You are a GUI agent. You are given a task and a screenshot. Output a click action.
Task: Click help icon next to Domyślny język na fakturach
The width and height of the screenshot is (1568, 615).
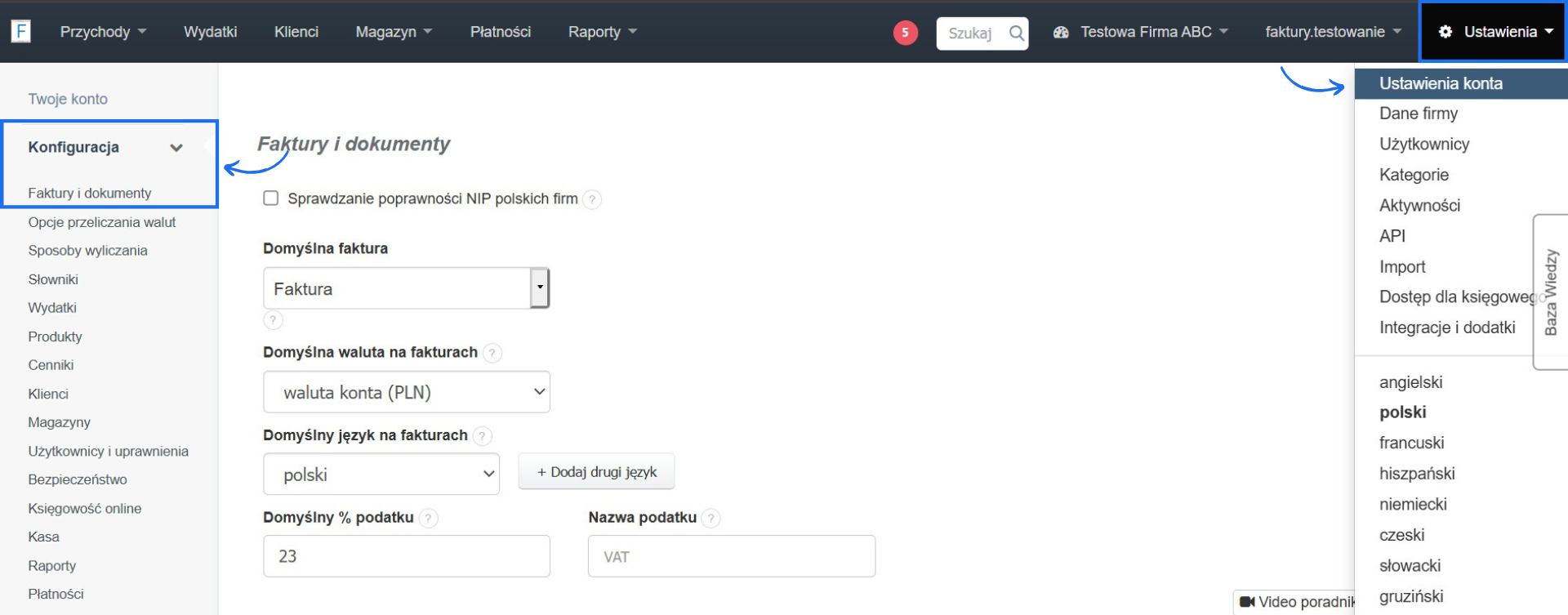click(483, 436)
